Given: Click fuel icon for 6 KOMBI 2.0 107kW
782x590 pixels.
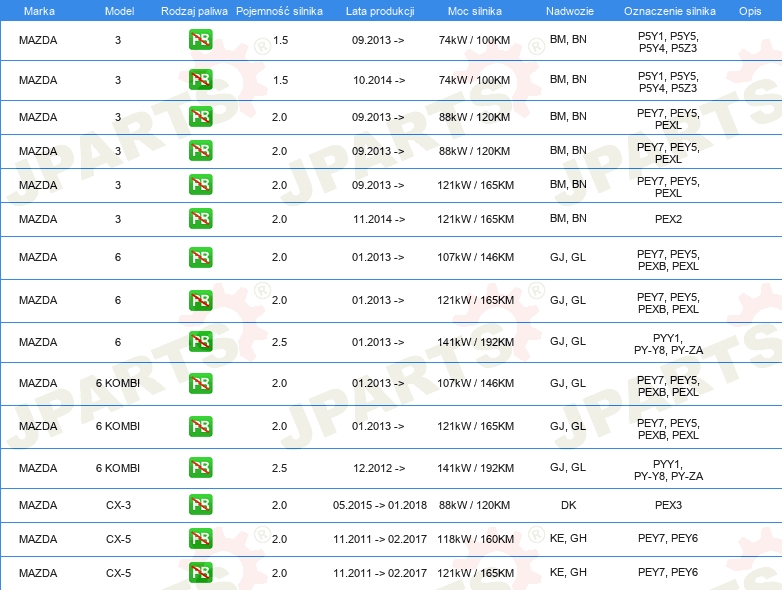Looking at the screenshot, I should (200, 383).
